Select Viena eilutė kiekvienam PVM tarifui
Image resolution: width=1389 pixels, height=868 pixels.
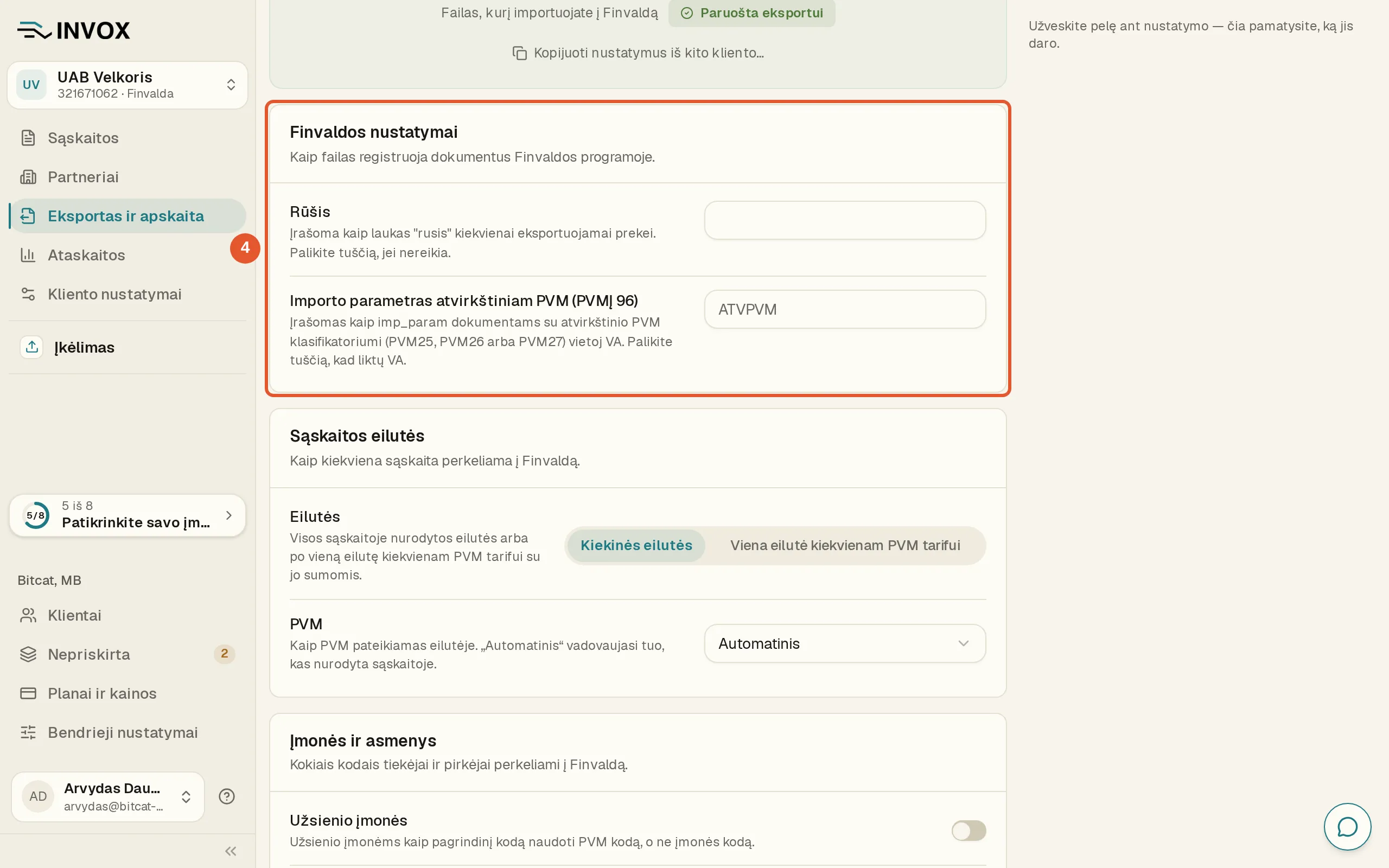tap(845, 545)
